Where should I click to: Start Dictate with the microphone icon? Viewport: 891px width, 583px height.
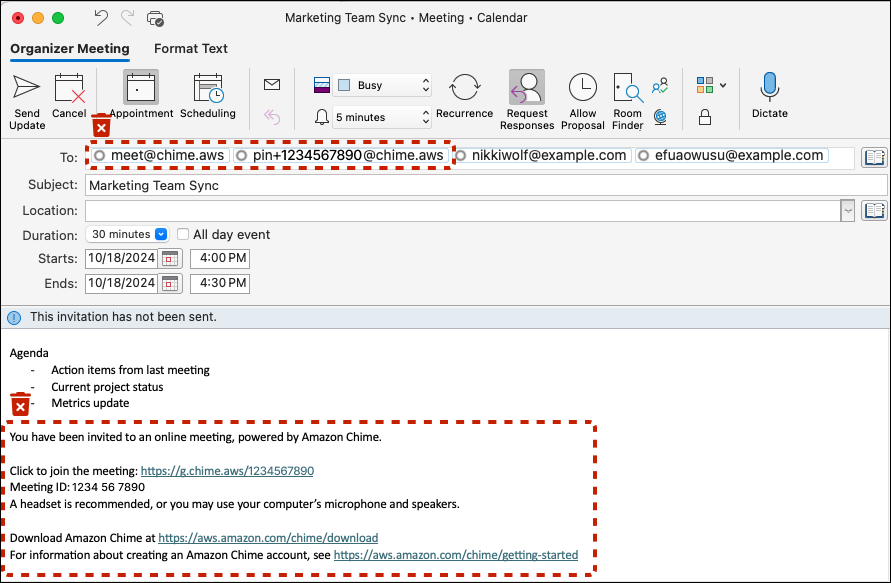tap(769, 88)
